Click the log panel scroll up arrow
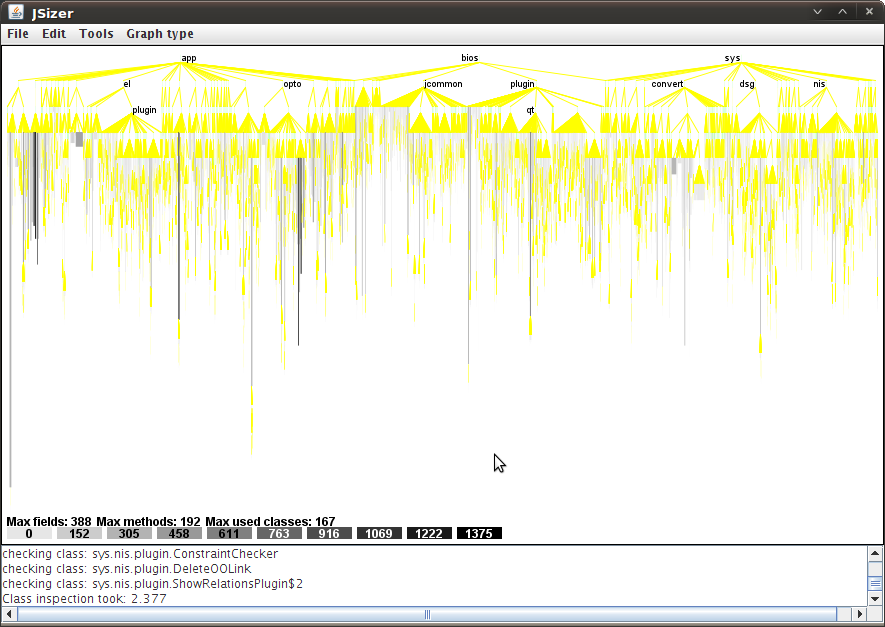Screen dimensions: 885x627 pyautogui.click(x=875, y=553)
